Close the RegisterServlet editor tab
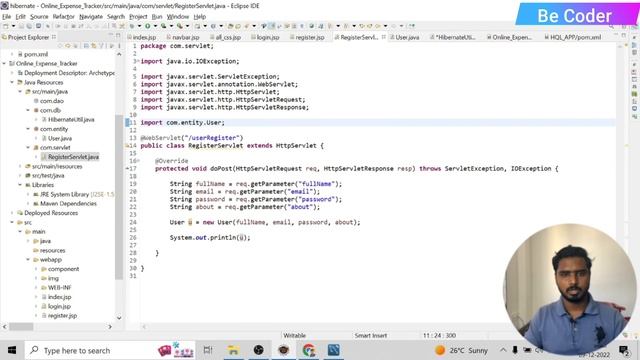This screenshot has width=640, height=360. pyautogui.click(x=384, y=37)
